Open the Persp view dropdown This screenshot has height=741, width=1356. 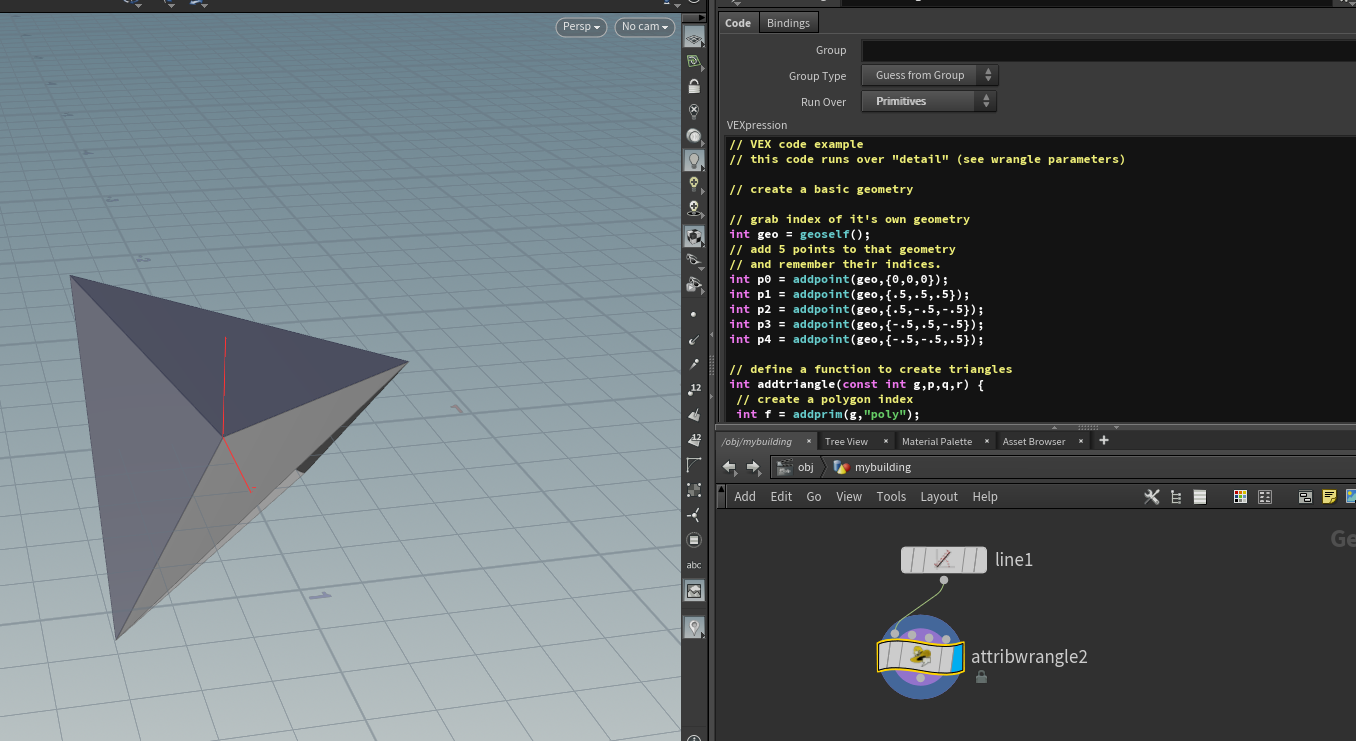(x=580, y=27)
